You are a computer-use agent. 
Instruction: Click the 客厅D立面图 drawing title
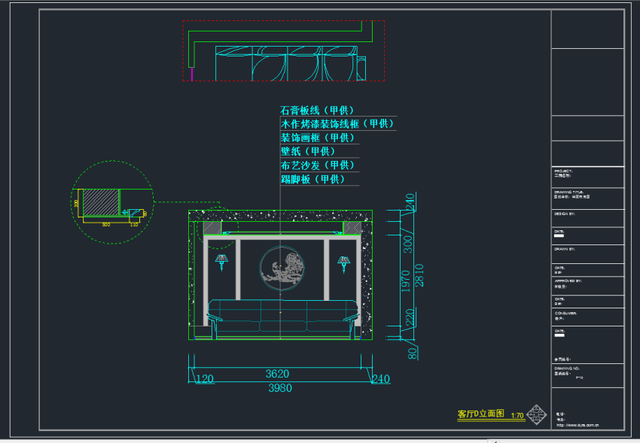point(481,414)
